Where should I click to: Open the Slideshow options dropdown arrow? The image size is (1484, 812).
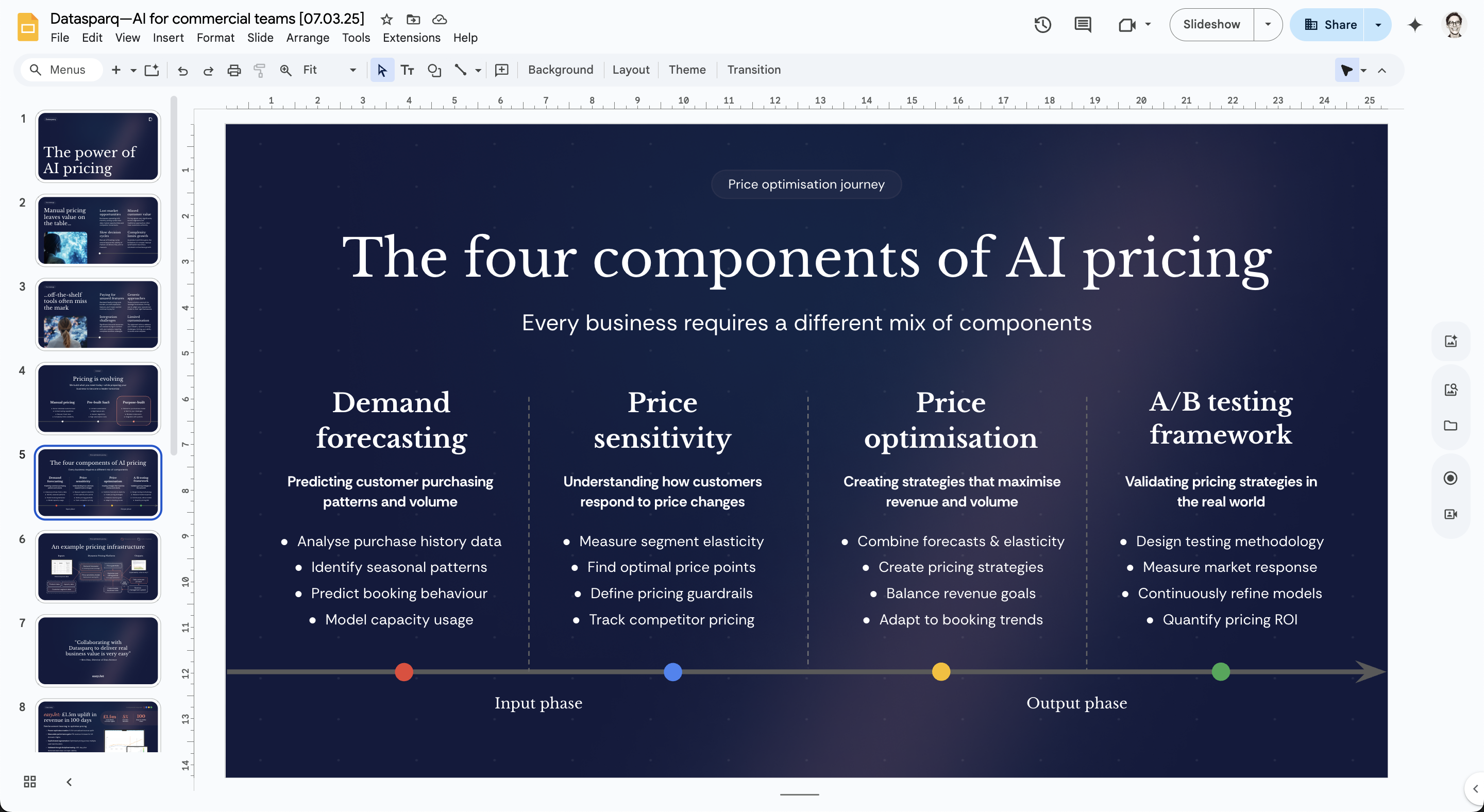point(1268,25)
